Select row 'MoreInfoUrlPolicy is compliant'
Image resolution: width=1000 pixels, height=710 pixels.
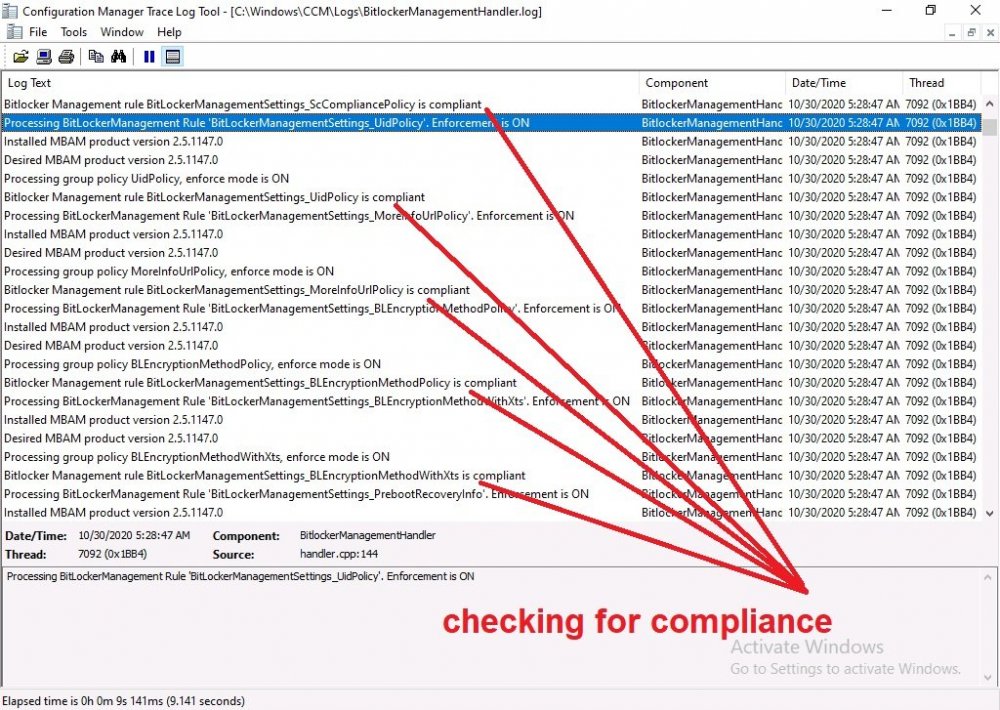coord(491,290)
